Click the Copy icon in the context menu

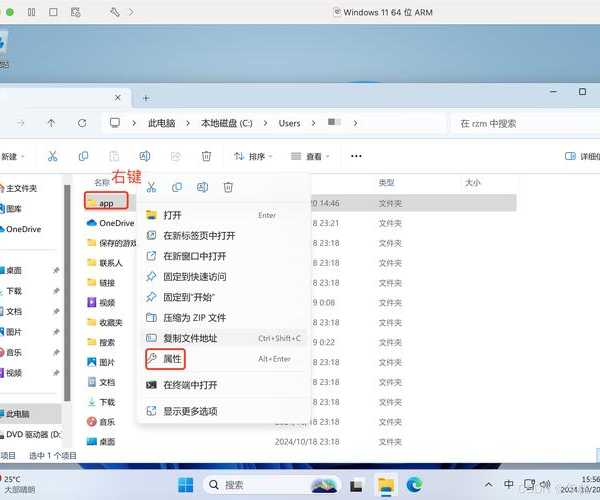tap(176, 187)
